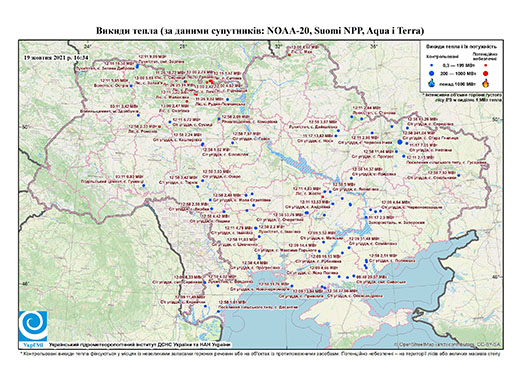The width and height of the screenshot is (520, 368).
Task: Select the large blue 241.04 MW marker
Action: pyautogui.click(x=400, y=142)
